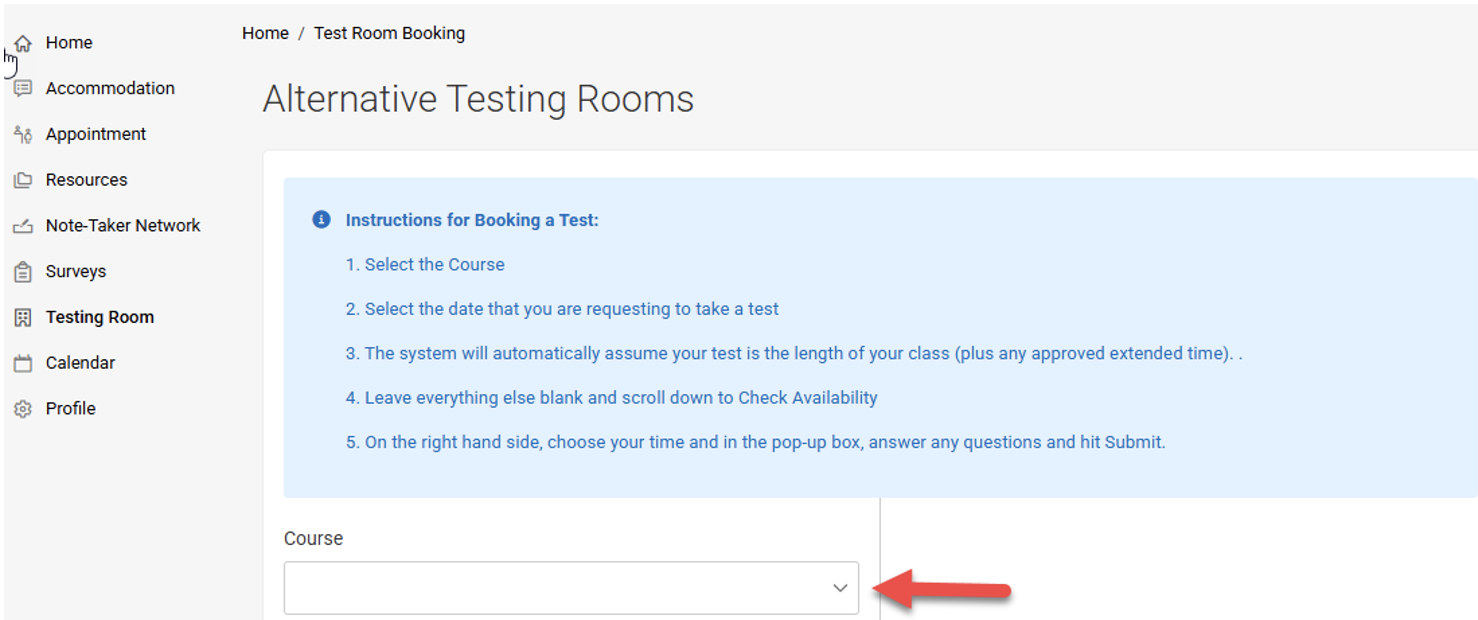1478x620 pixels.
Task: Navigate to Home via the breadcrumb
Action: [x=265, y=33]
